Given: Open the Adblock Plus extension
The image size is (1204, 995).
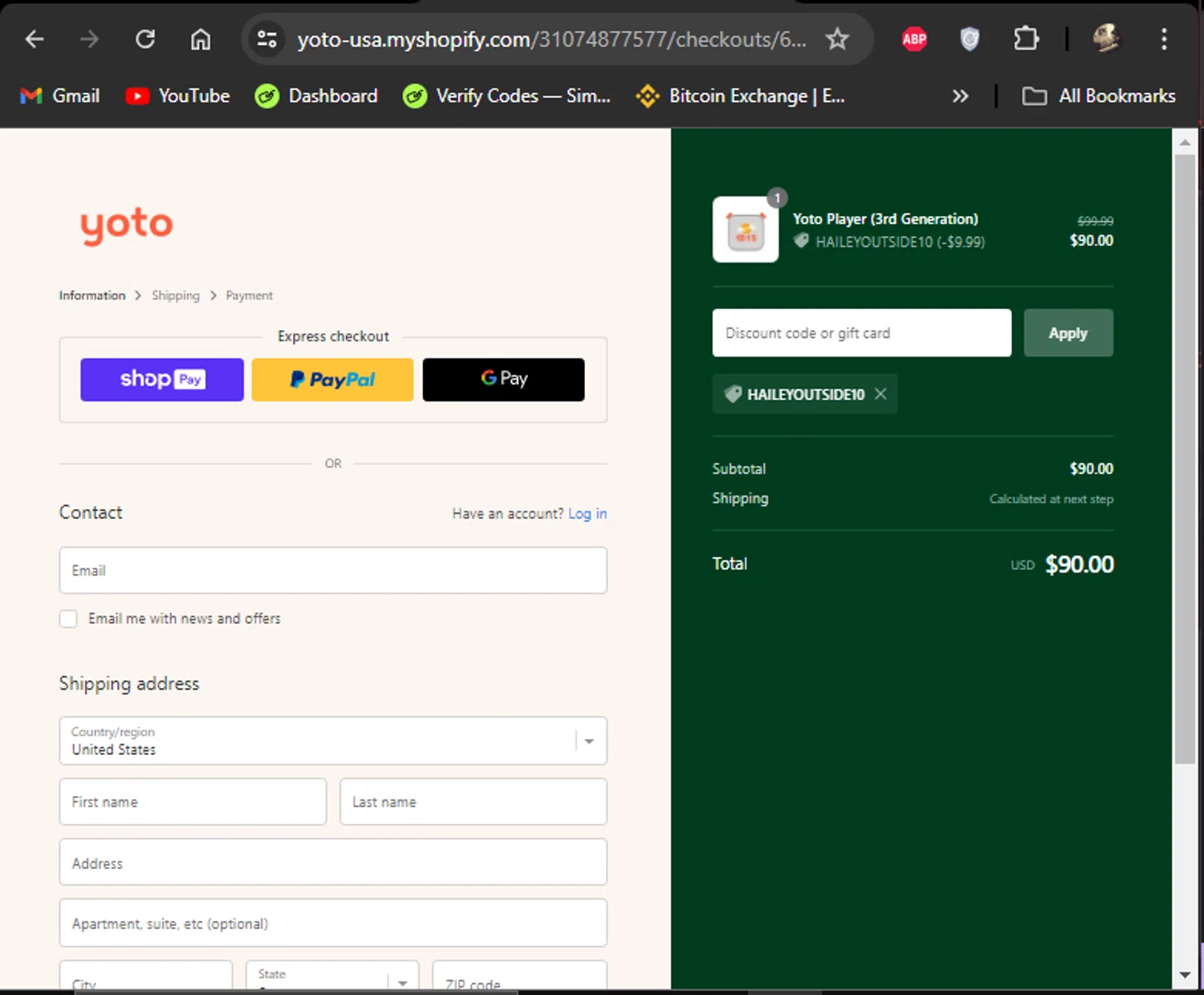Looking at the screenshot, I should [914, 39].
